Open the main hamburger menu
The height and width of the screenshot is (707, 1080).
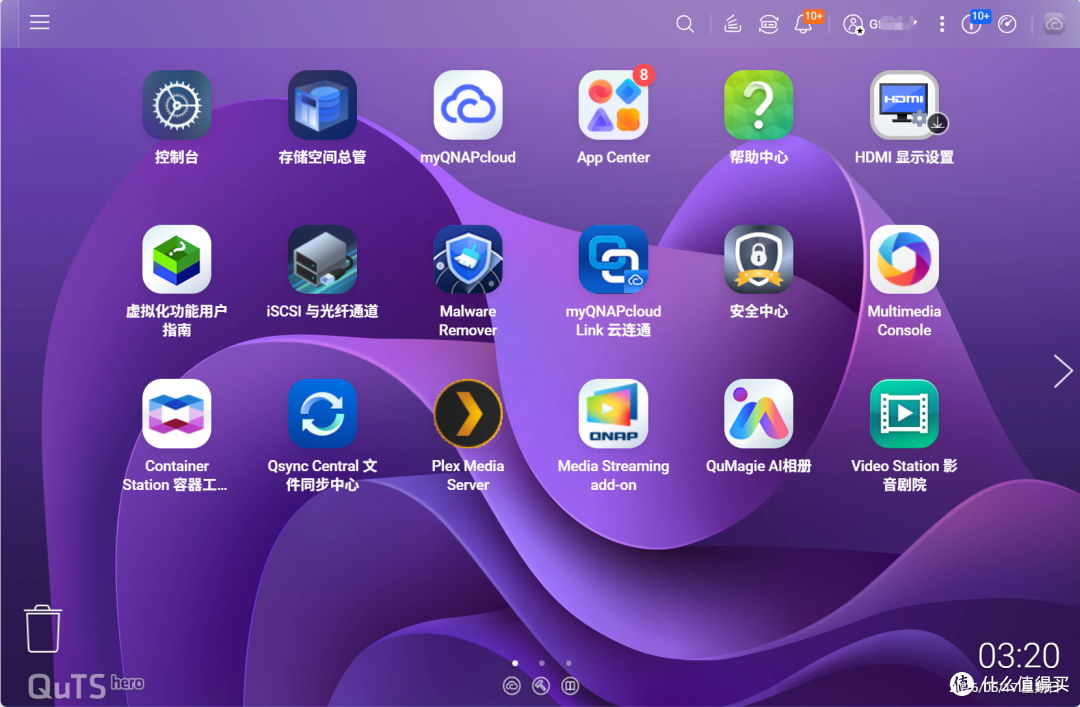(x=39, y=23)
